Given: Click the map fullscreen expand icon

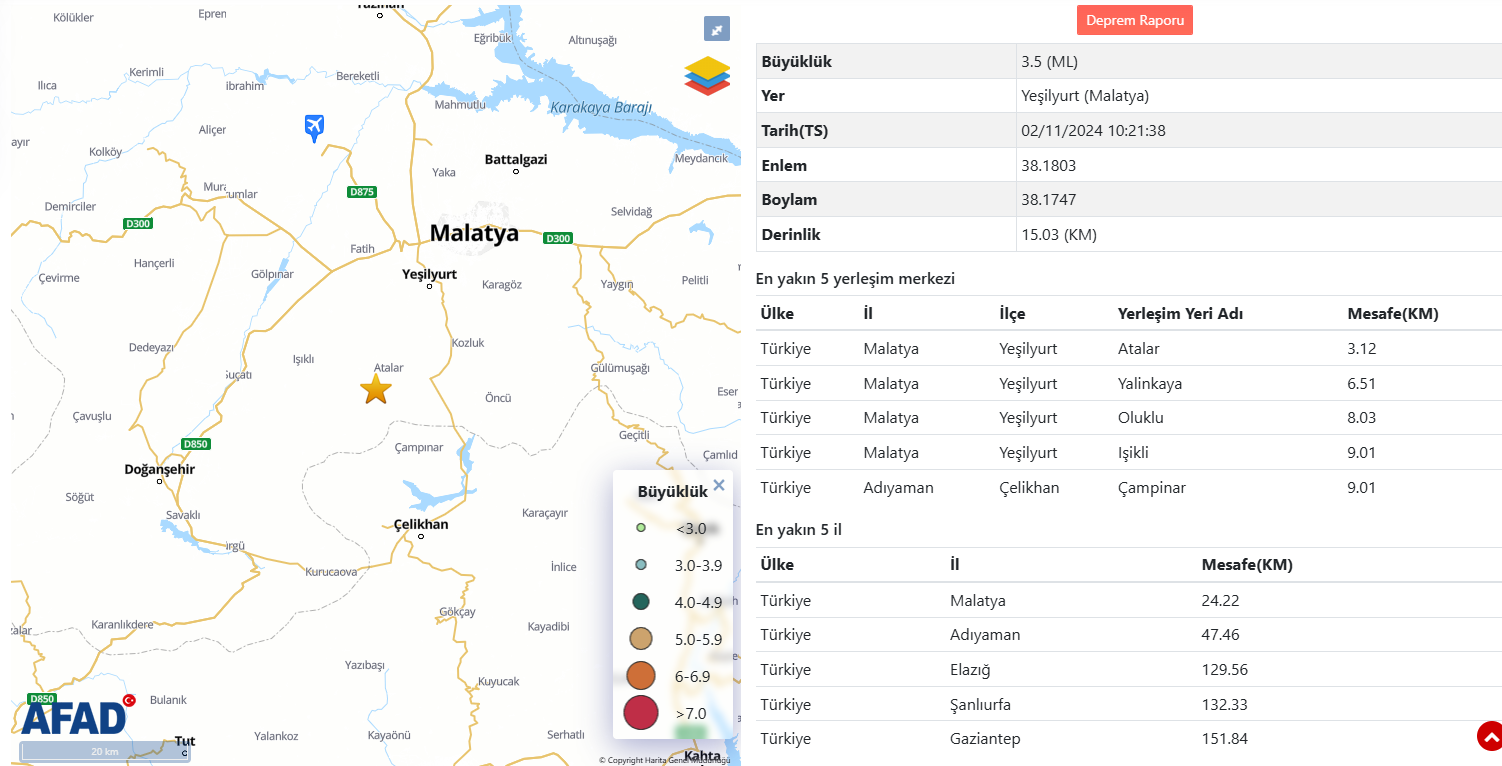Looking at the screenshot, I should point(717,30).
